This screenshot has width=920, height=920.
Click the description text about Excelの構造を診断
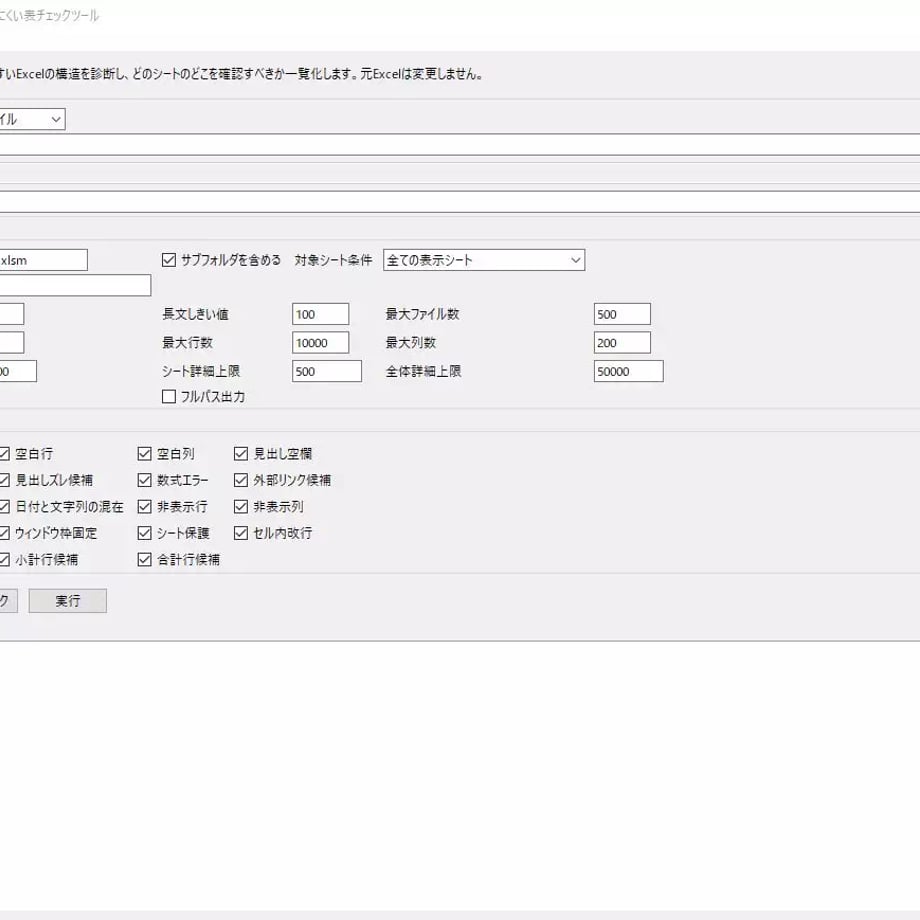(x=241, y=74)
